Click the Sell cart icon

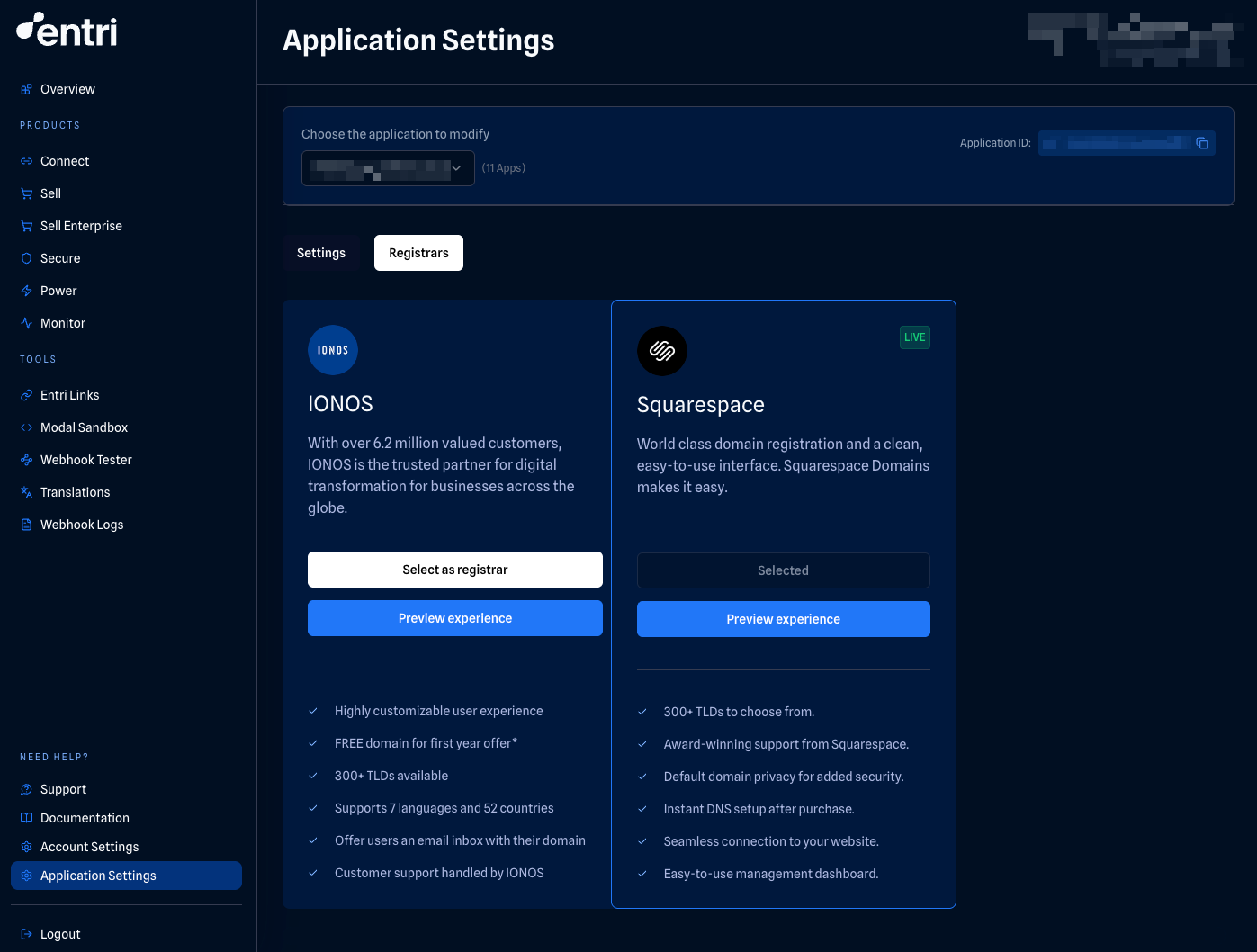point(27,193)
